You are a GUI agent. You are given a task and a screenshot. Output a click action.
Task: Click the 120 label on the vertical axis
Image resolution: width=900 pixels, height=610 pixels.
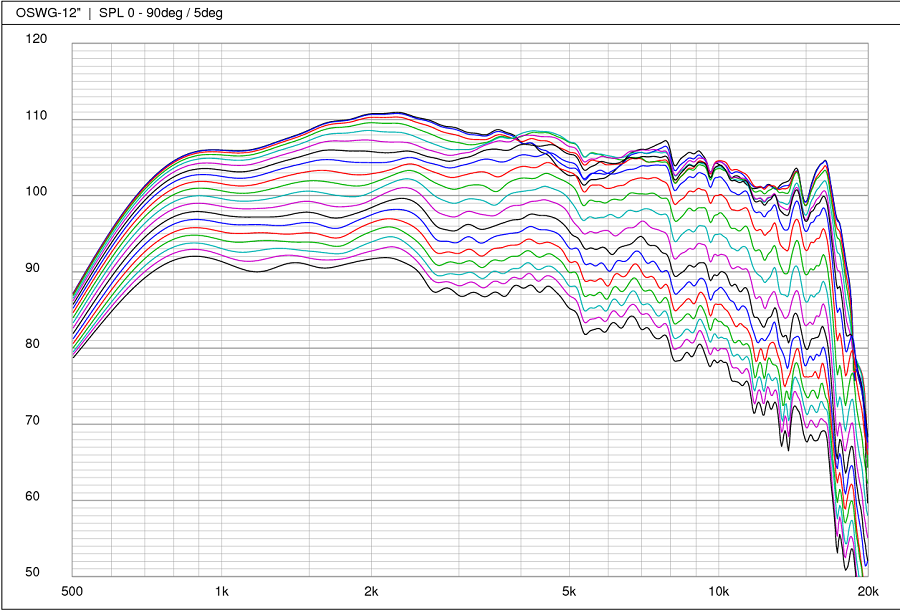coord(36,39)
